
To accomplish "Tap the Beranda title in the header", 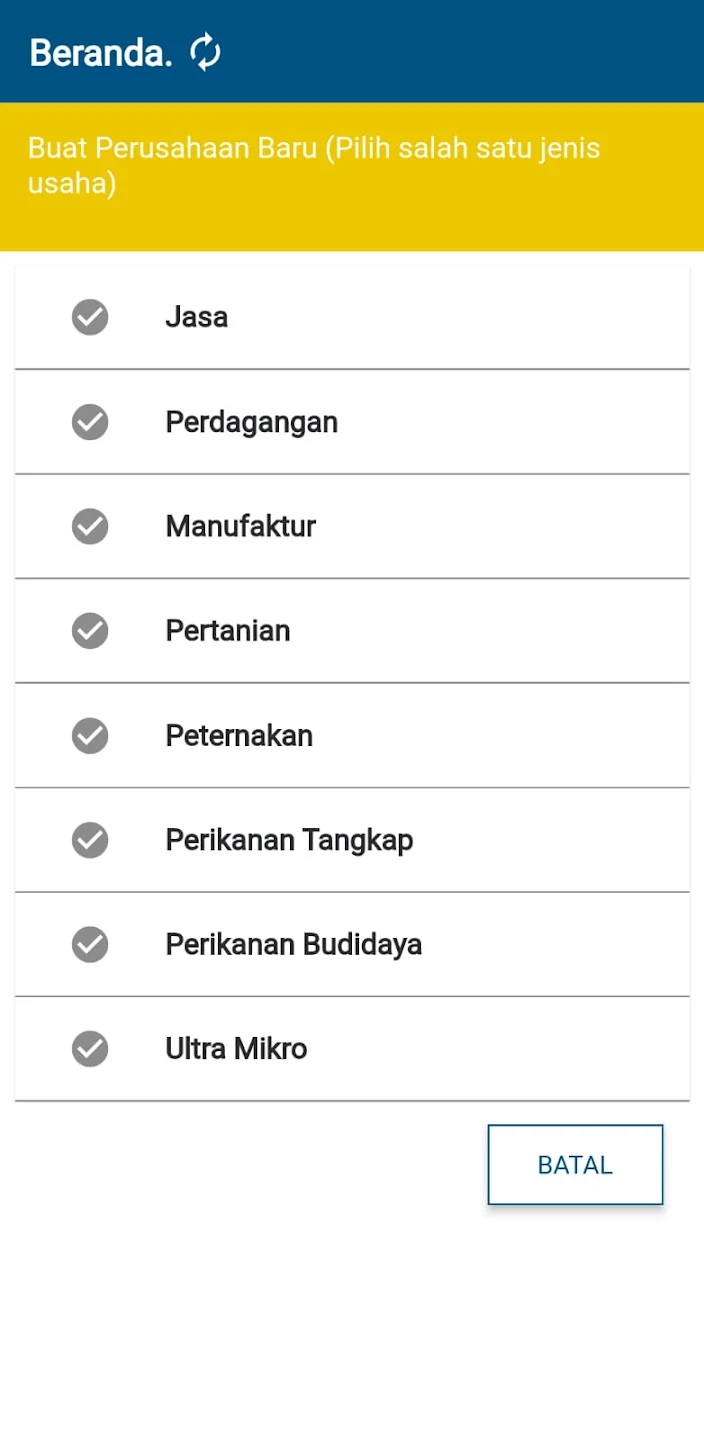I will pyautogui.click(x=99, y=52).
